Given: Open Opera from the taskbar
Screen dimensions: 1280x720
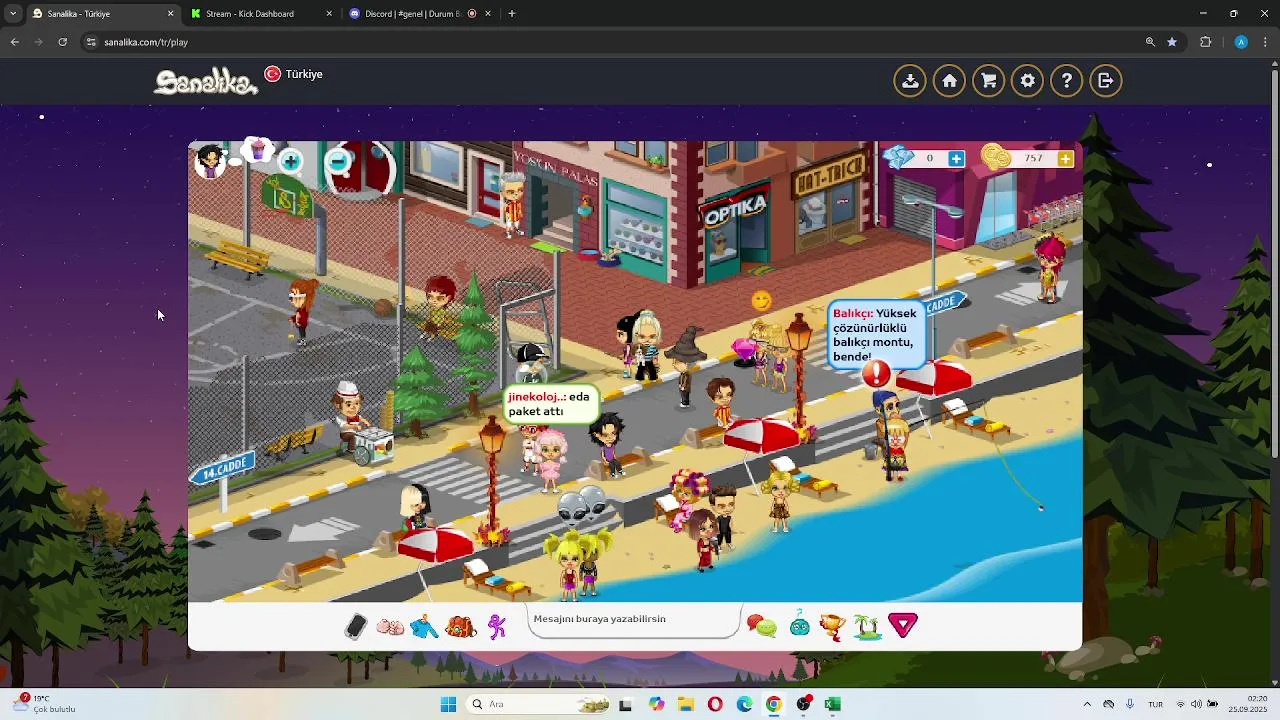Looking at the screenshot, I should [x=715, y=704].
